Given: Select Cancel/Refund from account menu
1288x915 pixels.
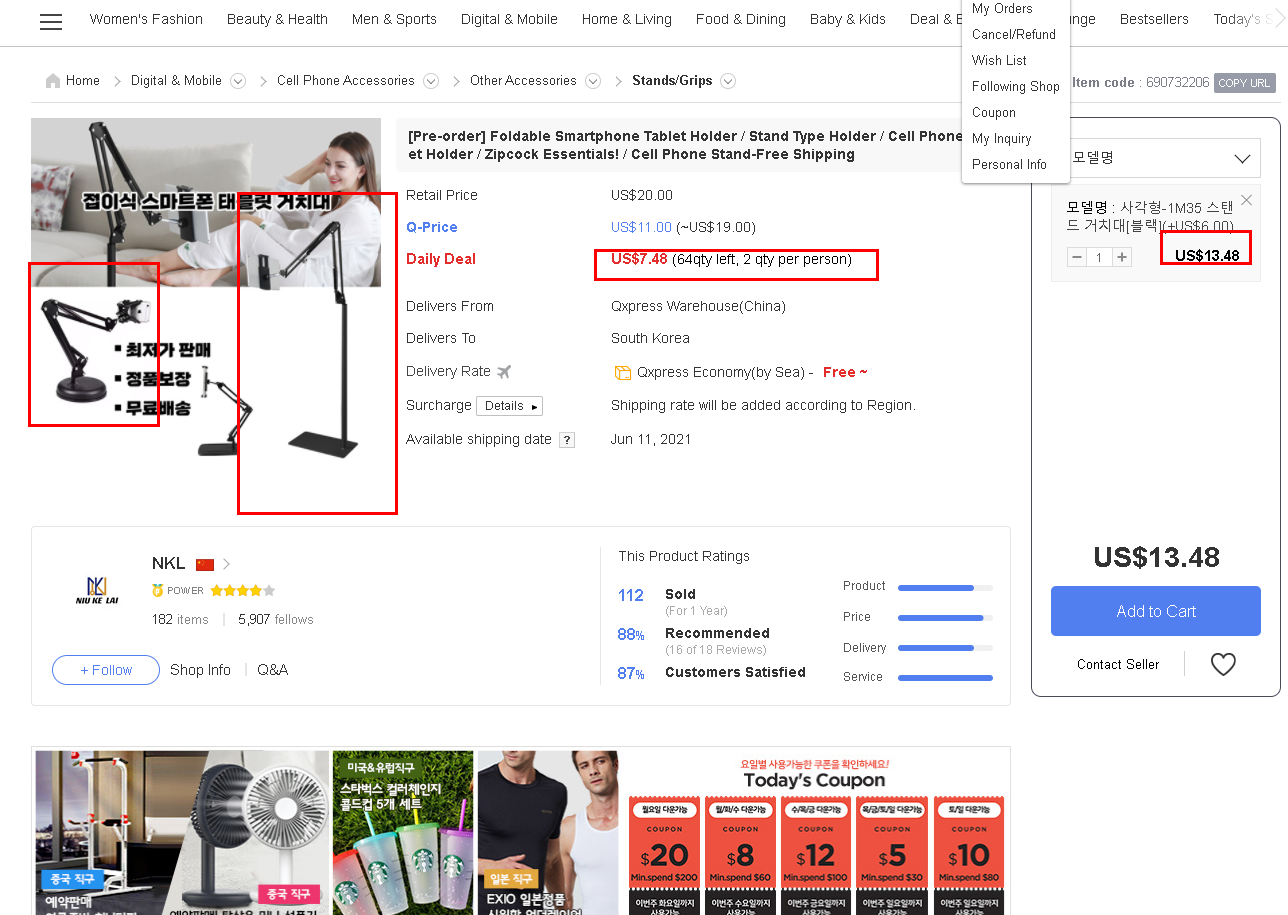Looking at the screenshot, I should tap(1014, 35).
